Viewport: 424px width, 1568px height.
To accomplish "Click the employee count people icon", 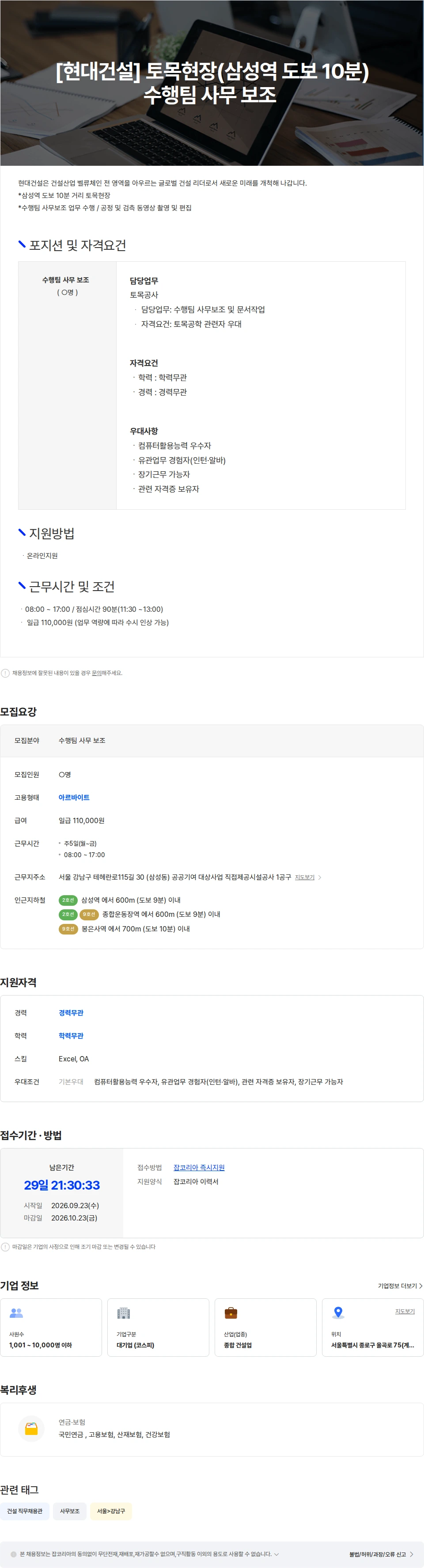I will coord(16,1313).
